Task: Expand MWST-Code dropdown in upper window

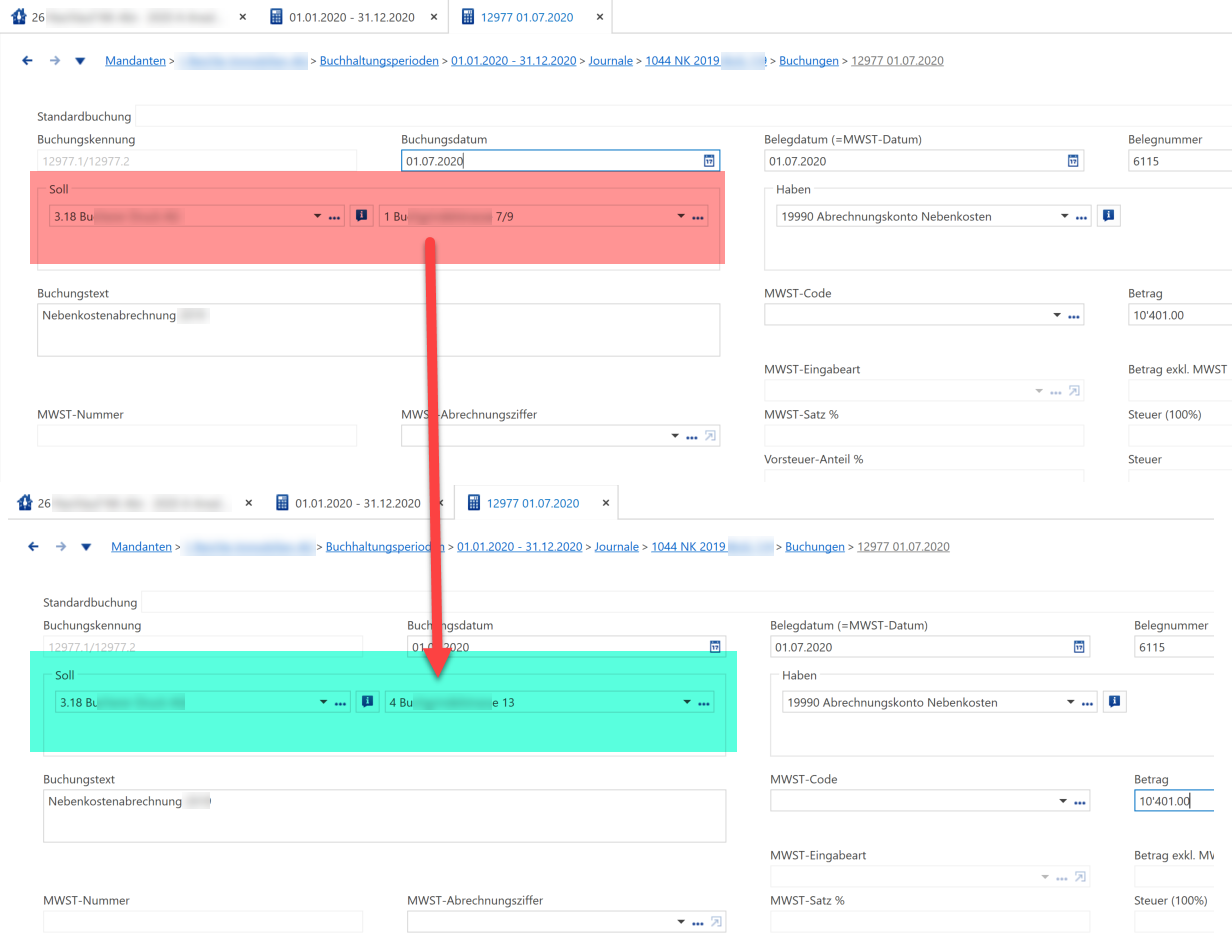Action: 1057,316
